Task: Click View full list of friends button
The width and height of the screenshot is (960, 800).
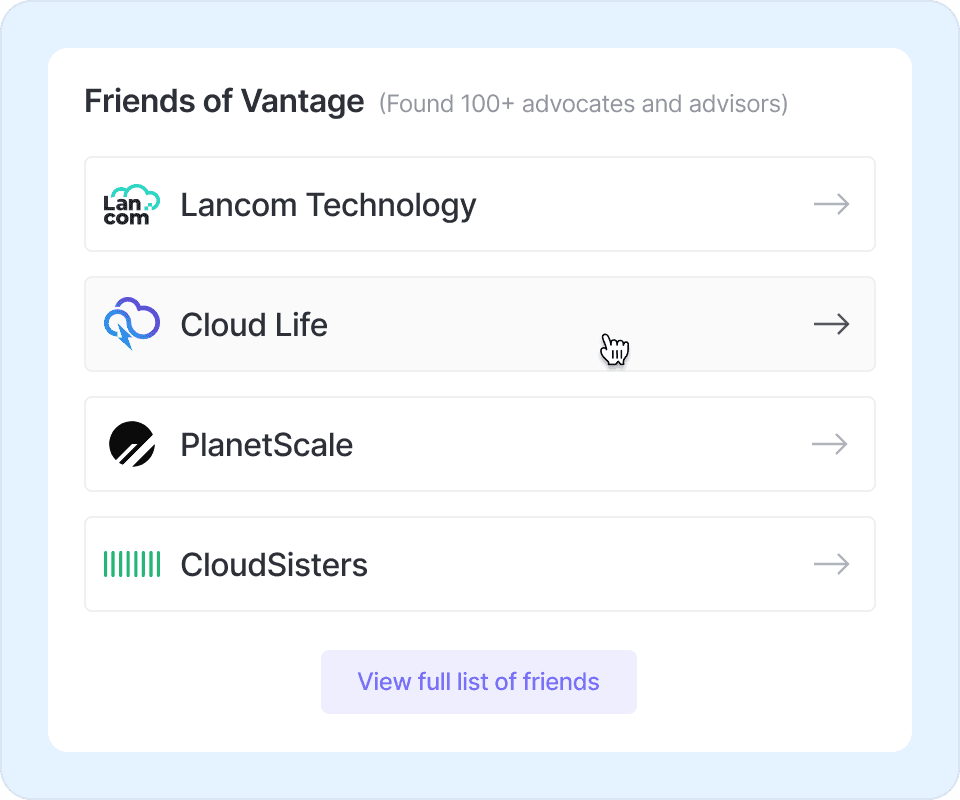Action: tap(478, 682)
